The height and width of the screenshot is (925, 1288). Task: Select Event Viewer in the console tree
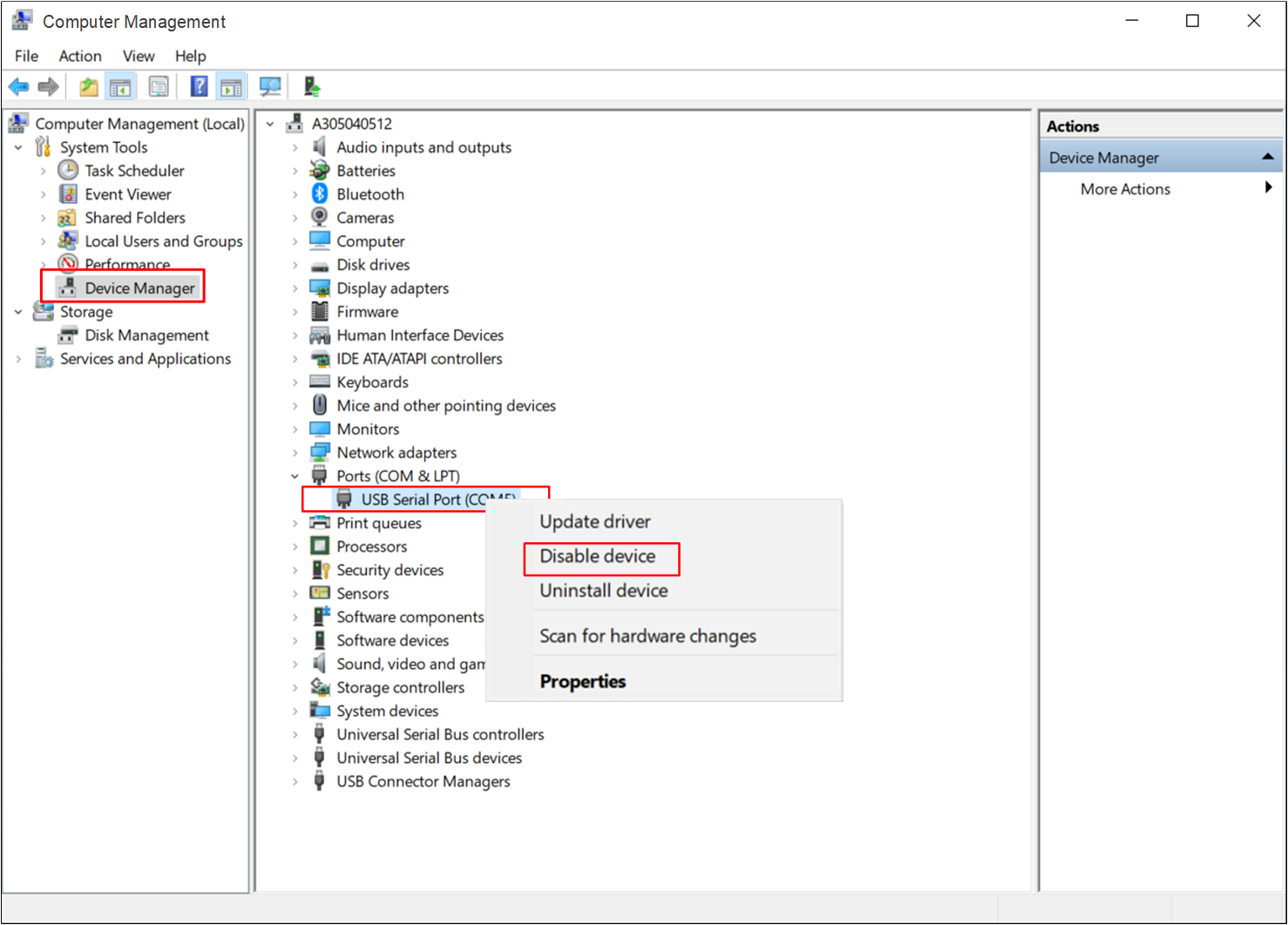[127, 194]
